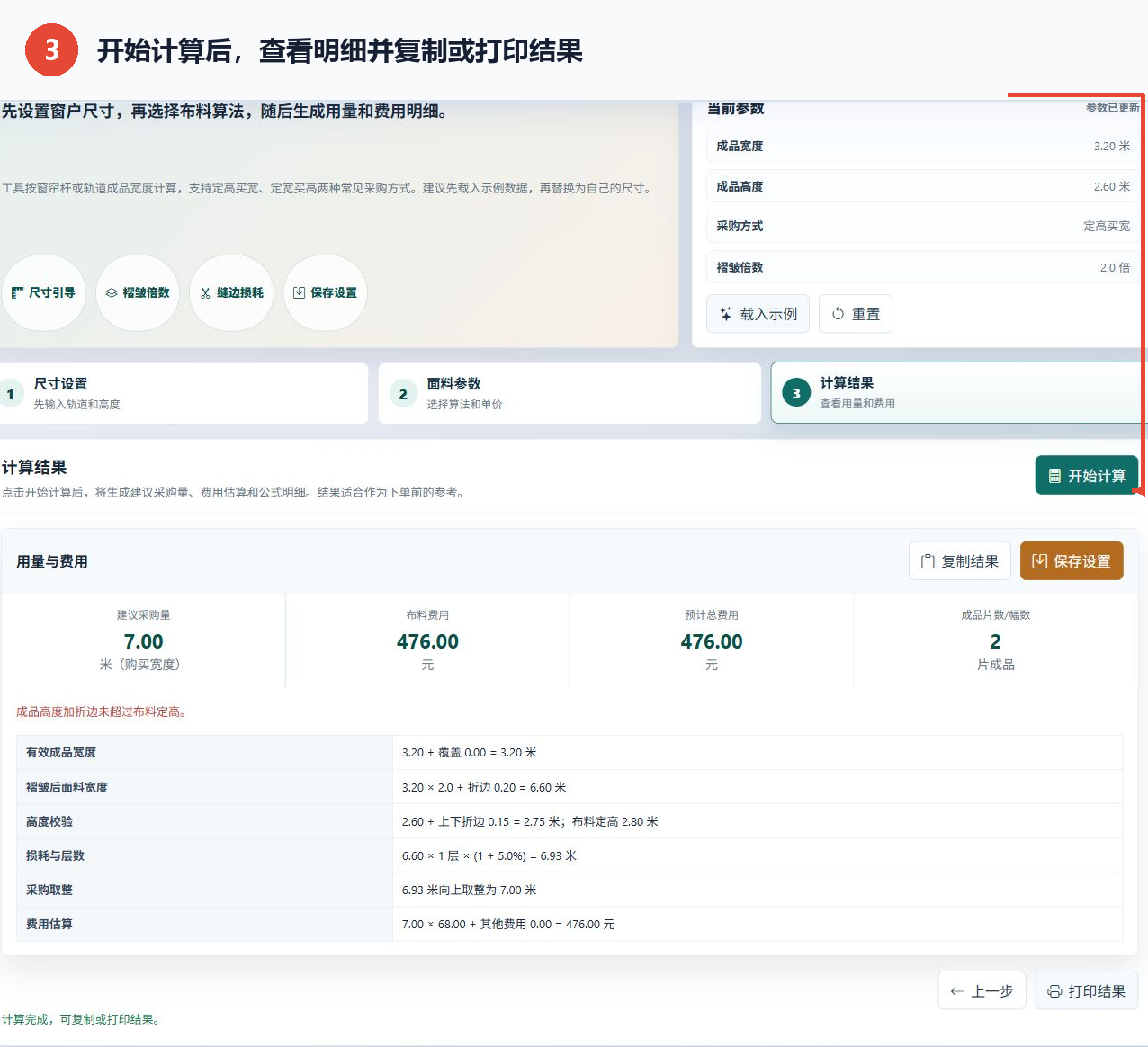1148x1047 pixels.
Task: Click the 褶皱后面料宽度 formula row
Action: click(570, 787)
